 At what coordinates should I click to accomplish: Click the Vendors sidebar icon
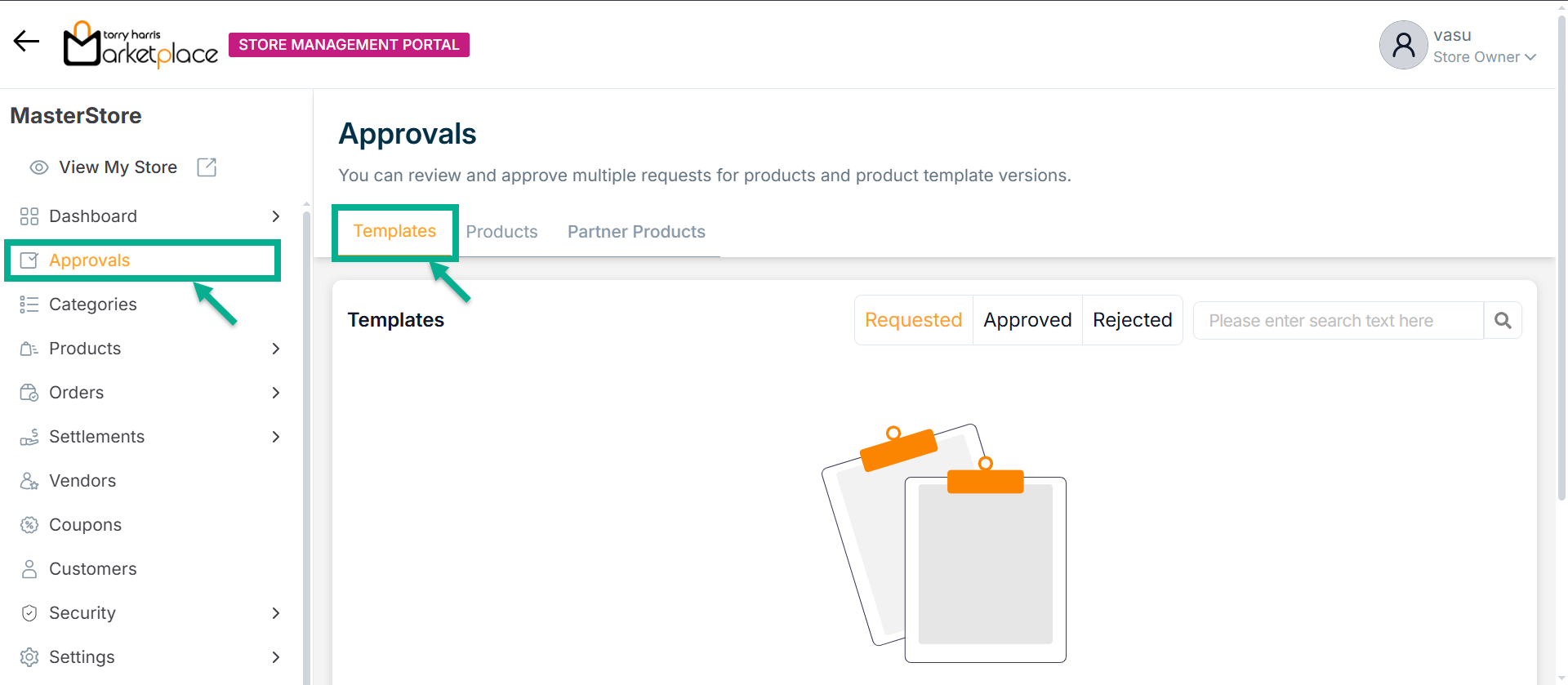pyautogui.click(x=29, y=481)
